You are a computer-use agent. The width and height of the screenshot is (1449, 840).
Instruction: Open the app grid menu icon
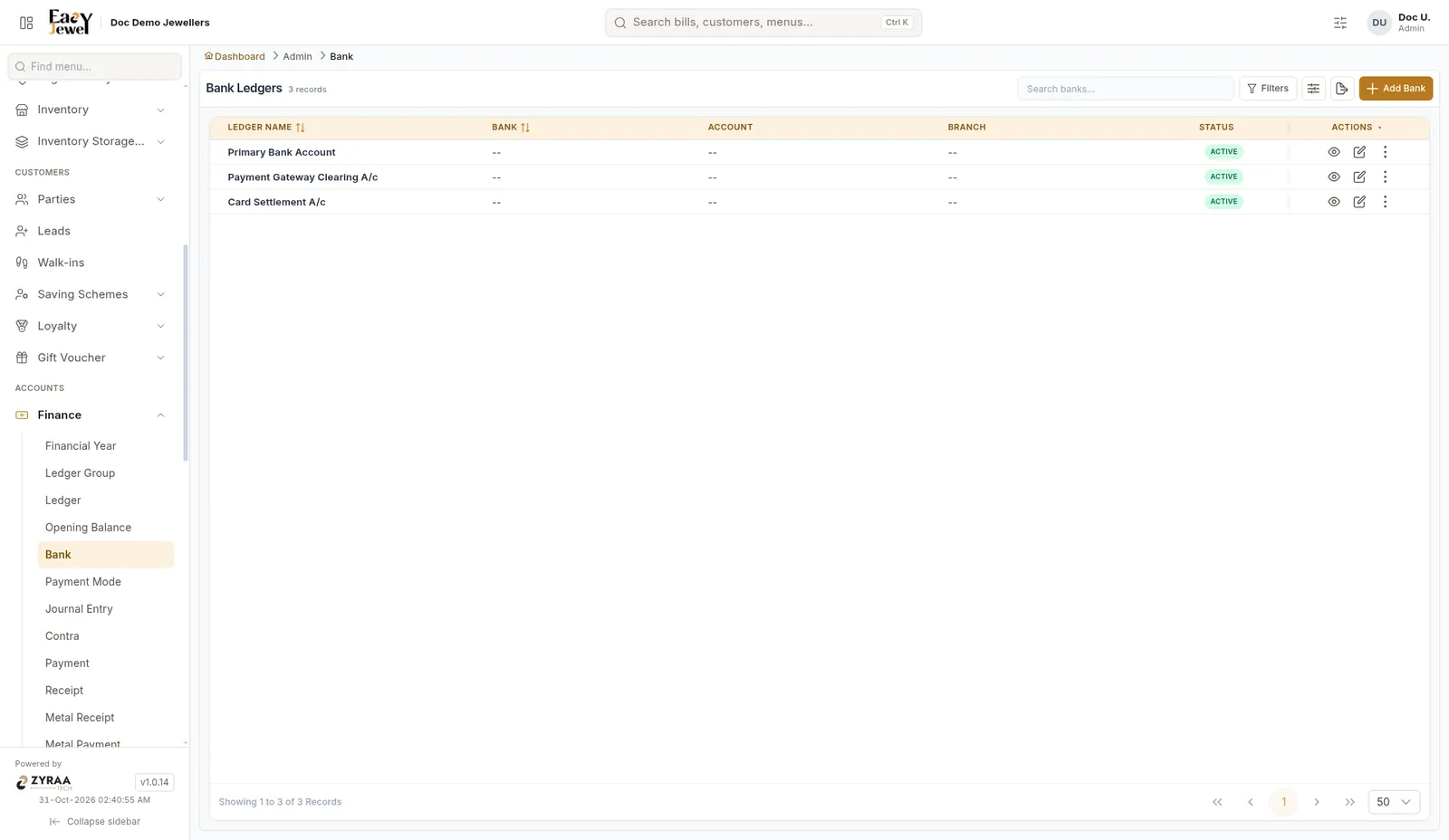[26, 23]
